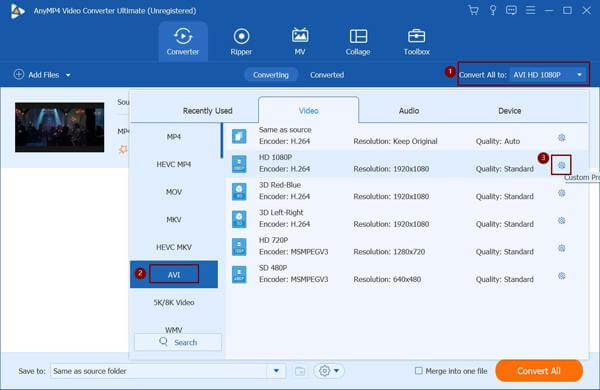Choose the HD 720P profile row
The image size is (600, 390).
pyautogui.click(x=406, y=246)
